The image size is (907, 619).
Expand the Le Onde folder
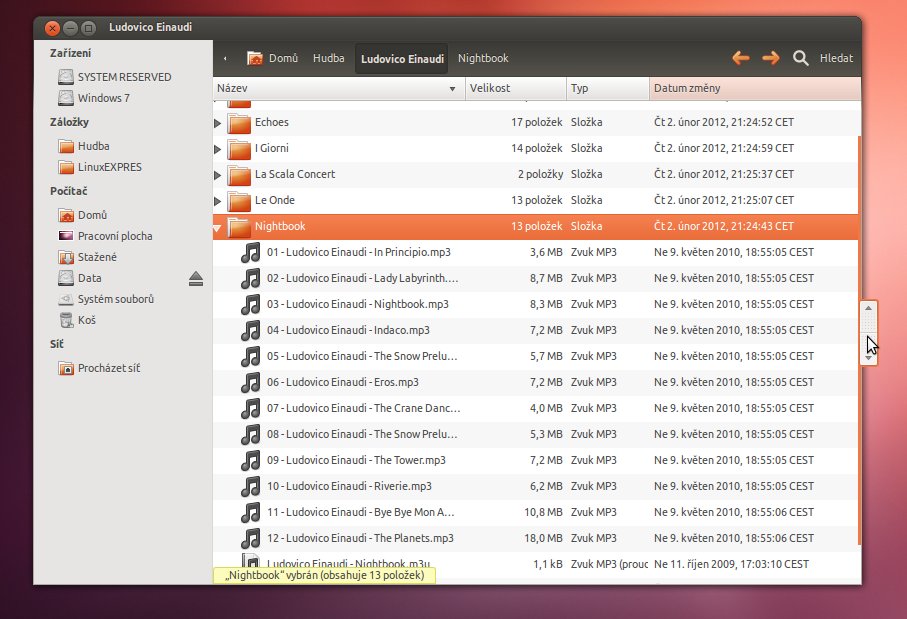pyautogui.click(x=219, y=201)
